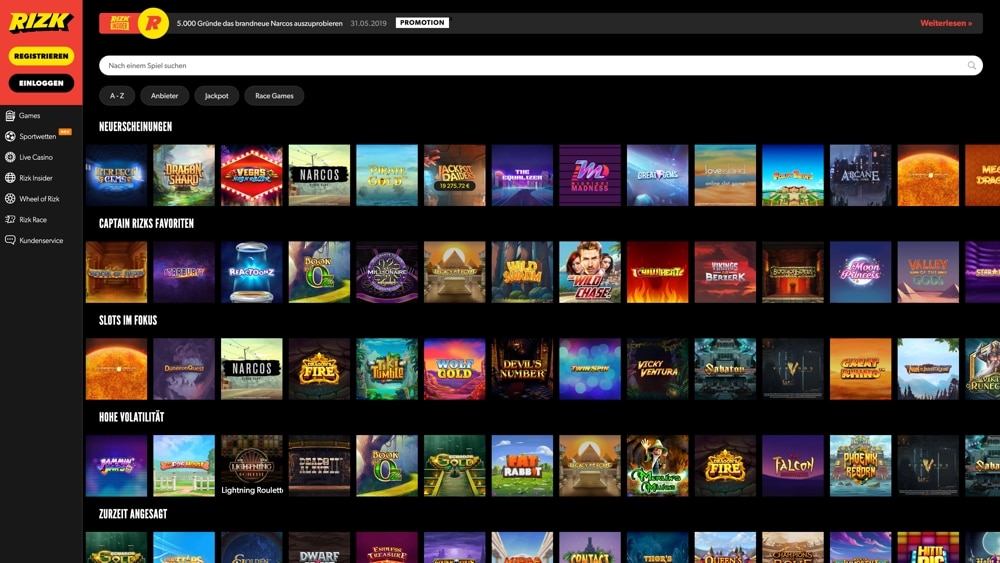The width and height of the screenshot is (1000, 563).
Task: Open Wheel of Rizk menu item
Action: [x=41, y=199]
